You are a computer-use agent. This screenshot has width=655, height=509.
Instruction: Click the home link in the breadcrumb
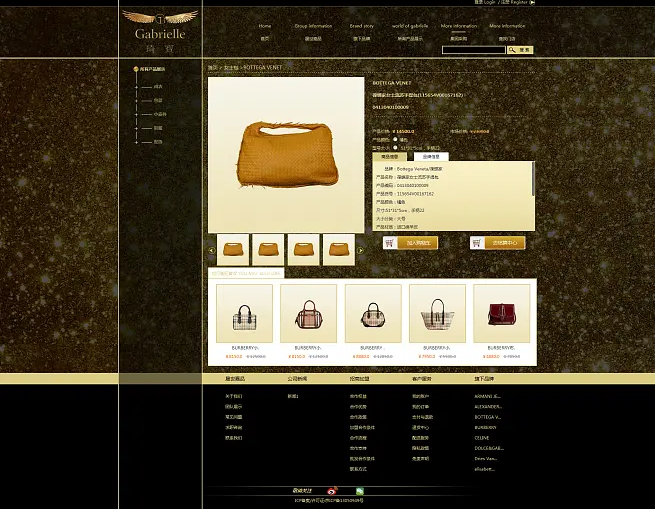(x=213, y=67)
